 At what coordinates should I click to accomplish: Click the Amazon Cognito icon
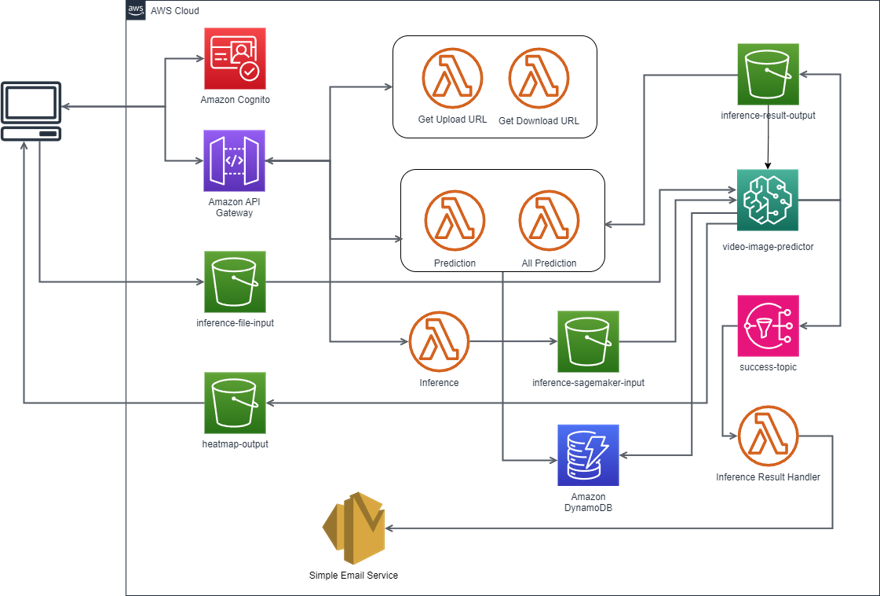tap(235, 58)
